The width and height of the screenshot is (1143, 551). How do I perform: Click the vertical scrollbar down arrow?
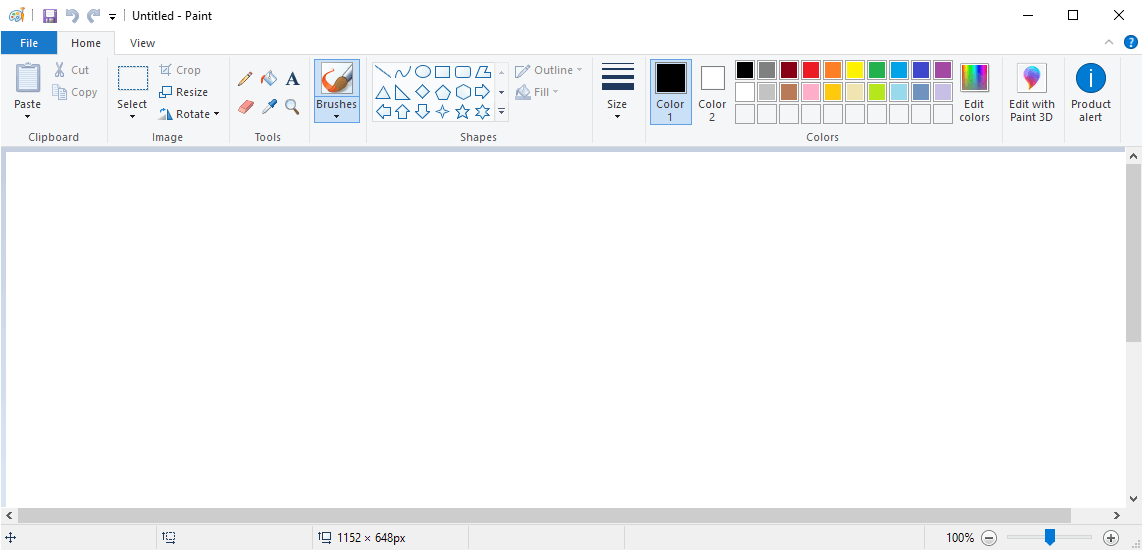click(x=1134, y=499)
